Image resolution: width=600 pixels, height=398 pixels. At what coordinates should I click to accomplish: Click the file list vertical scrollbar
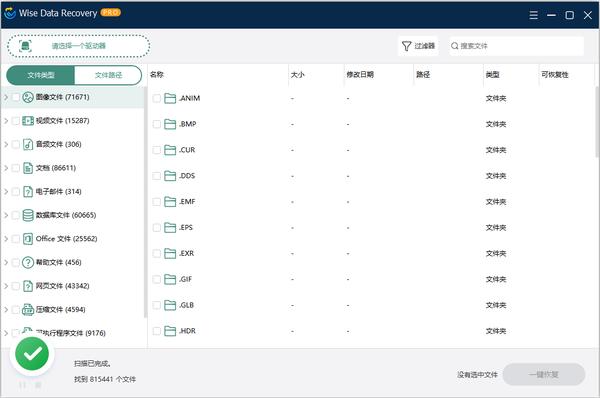(597, 122)
